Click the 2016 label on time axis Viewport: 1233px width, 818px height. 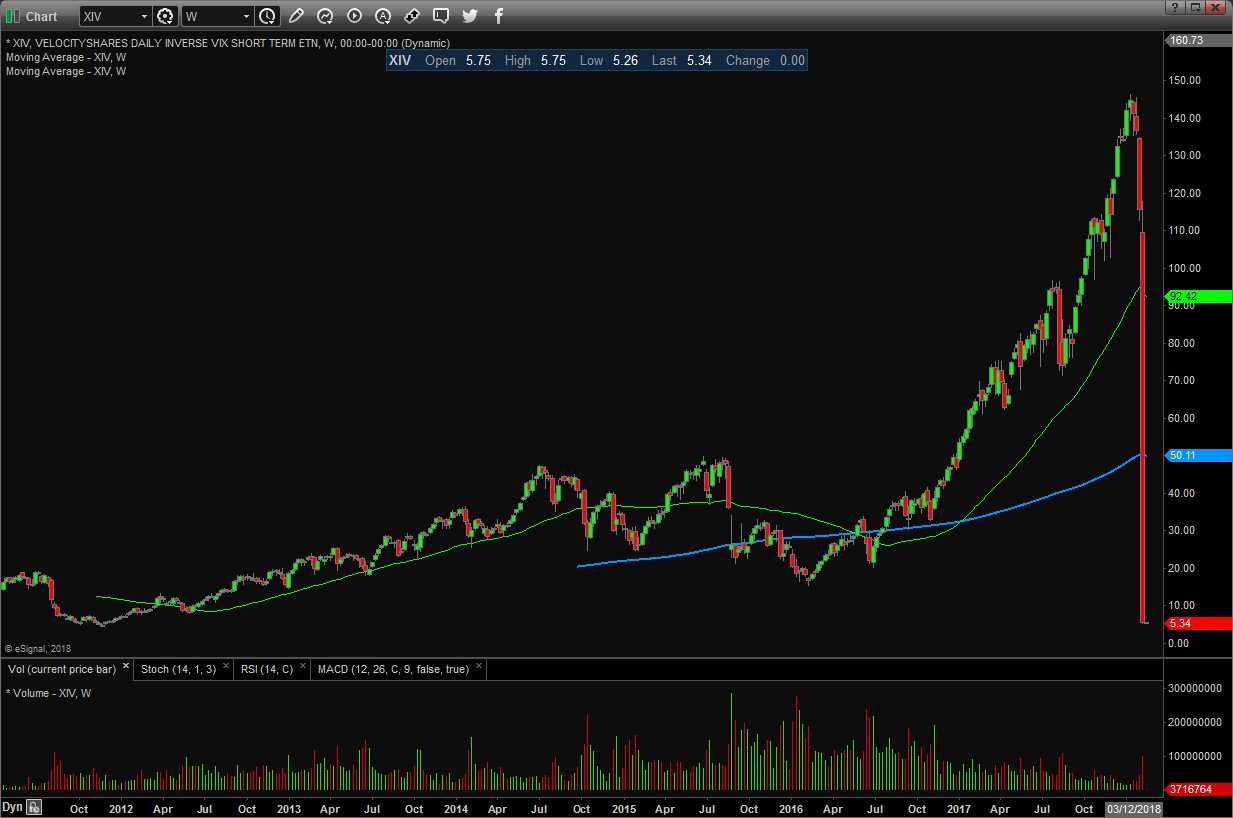tap(791, 808)
